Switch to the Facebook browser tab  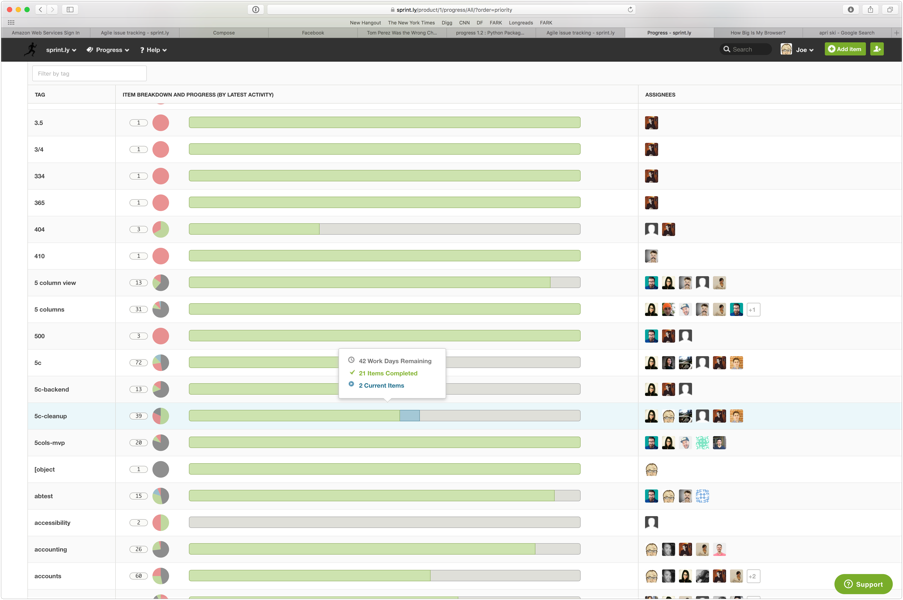coord(313,33)
